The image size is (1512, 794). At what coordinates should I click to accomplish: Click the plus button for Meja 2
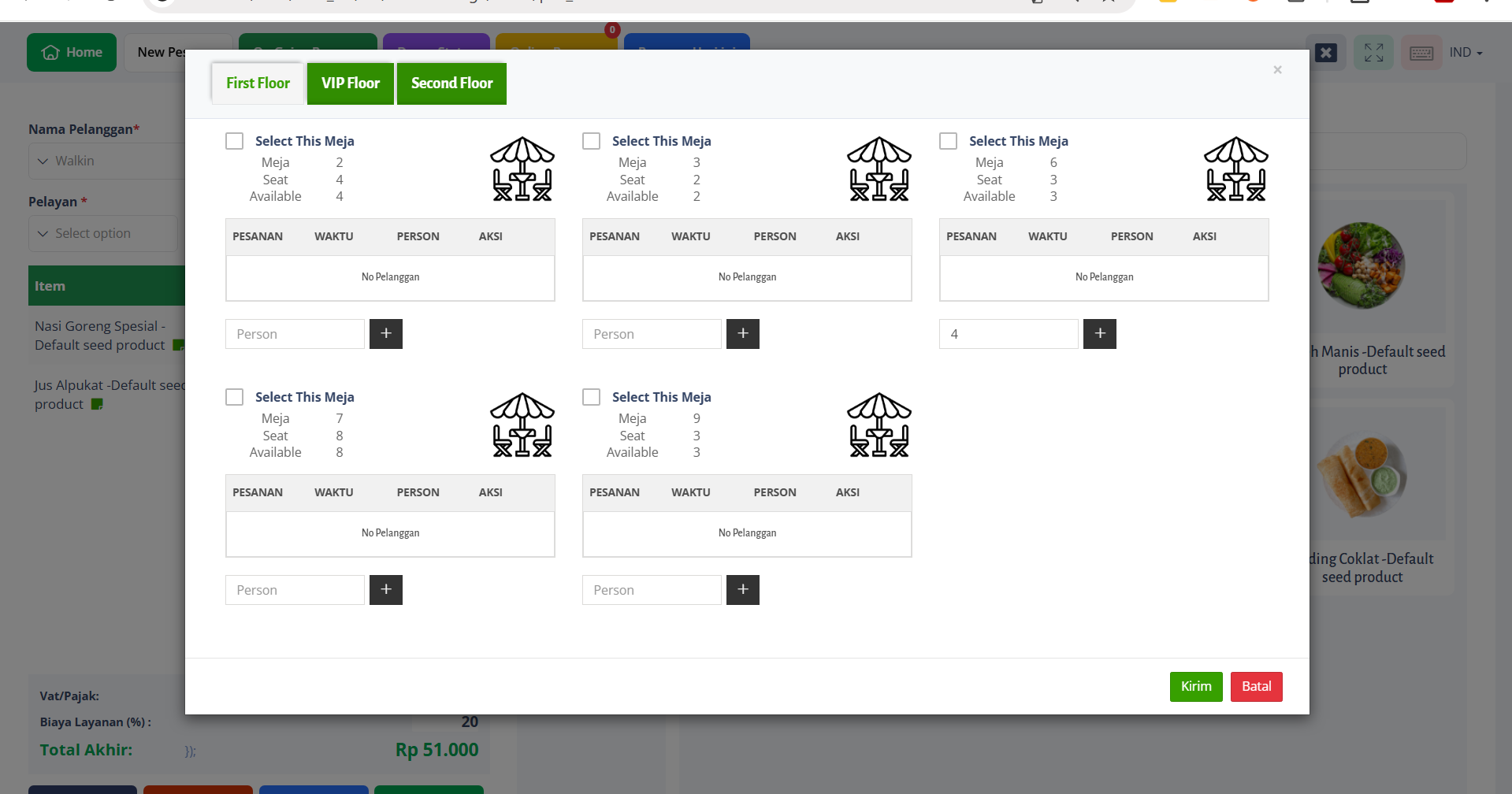click(386, 334)
